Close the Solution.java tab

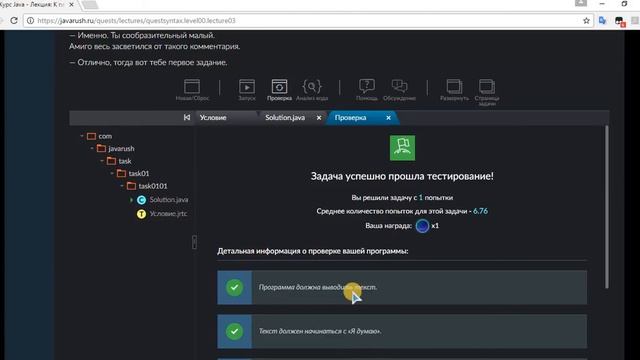coord(319,118)
